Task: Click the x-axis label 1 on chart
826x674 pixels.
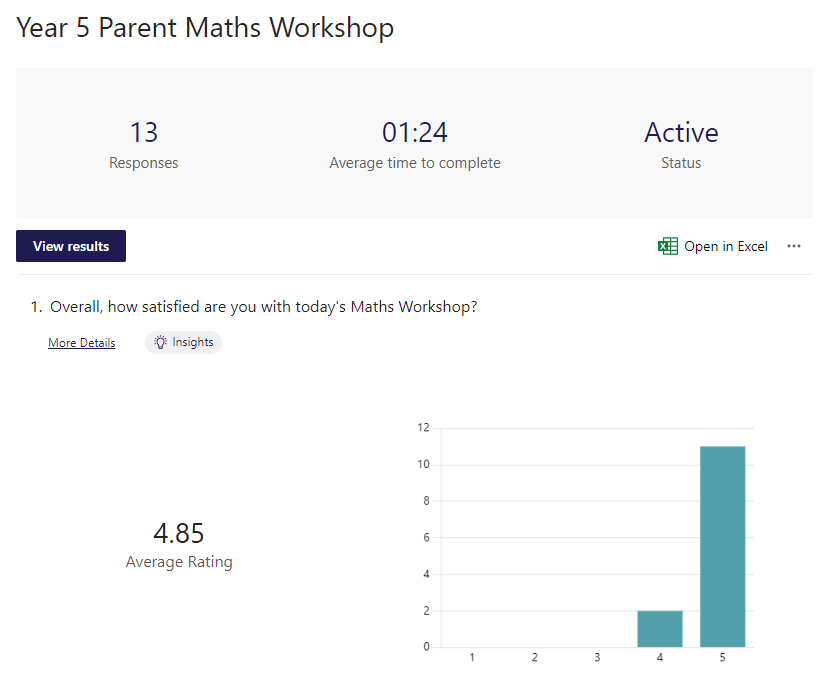Action: coord(472,657)
